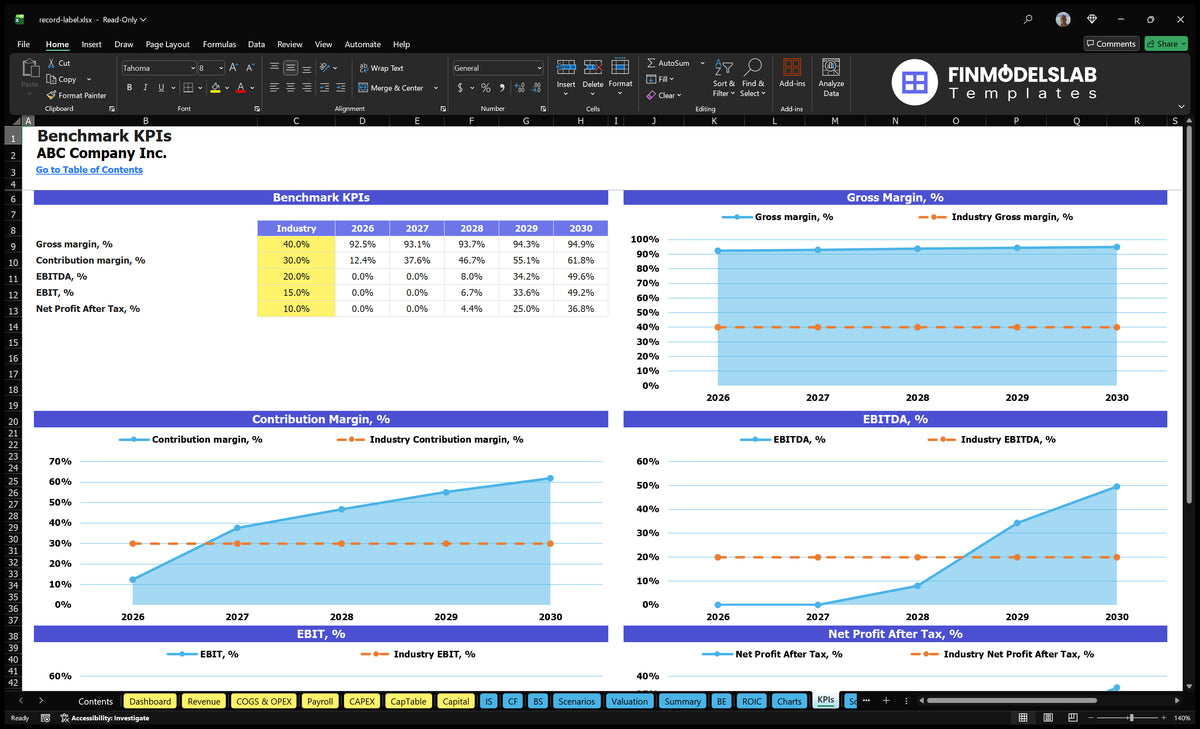This screenshot has height=729, width=1200.
Task: Click the red Font Color button
Action: pos(241,88)
